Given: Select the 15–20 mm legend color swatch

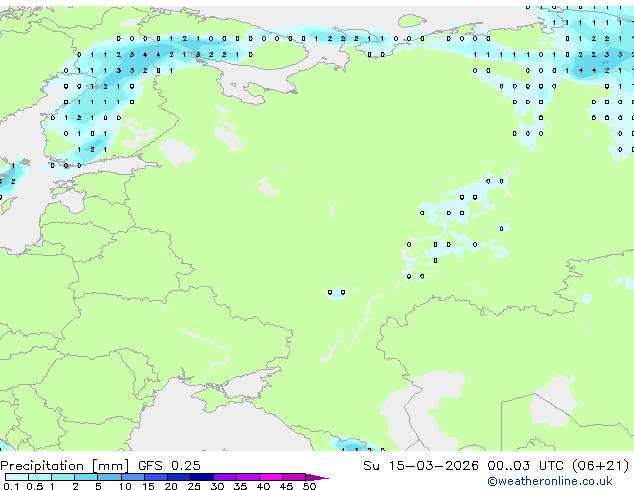Looking at the screenshot, I should (x=155, y=477).
